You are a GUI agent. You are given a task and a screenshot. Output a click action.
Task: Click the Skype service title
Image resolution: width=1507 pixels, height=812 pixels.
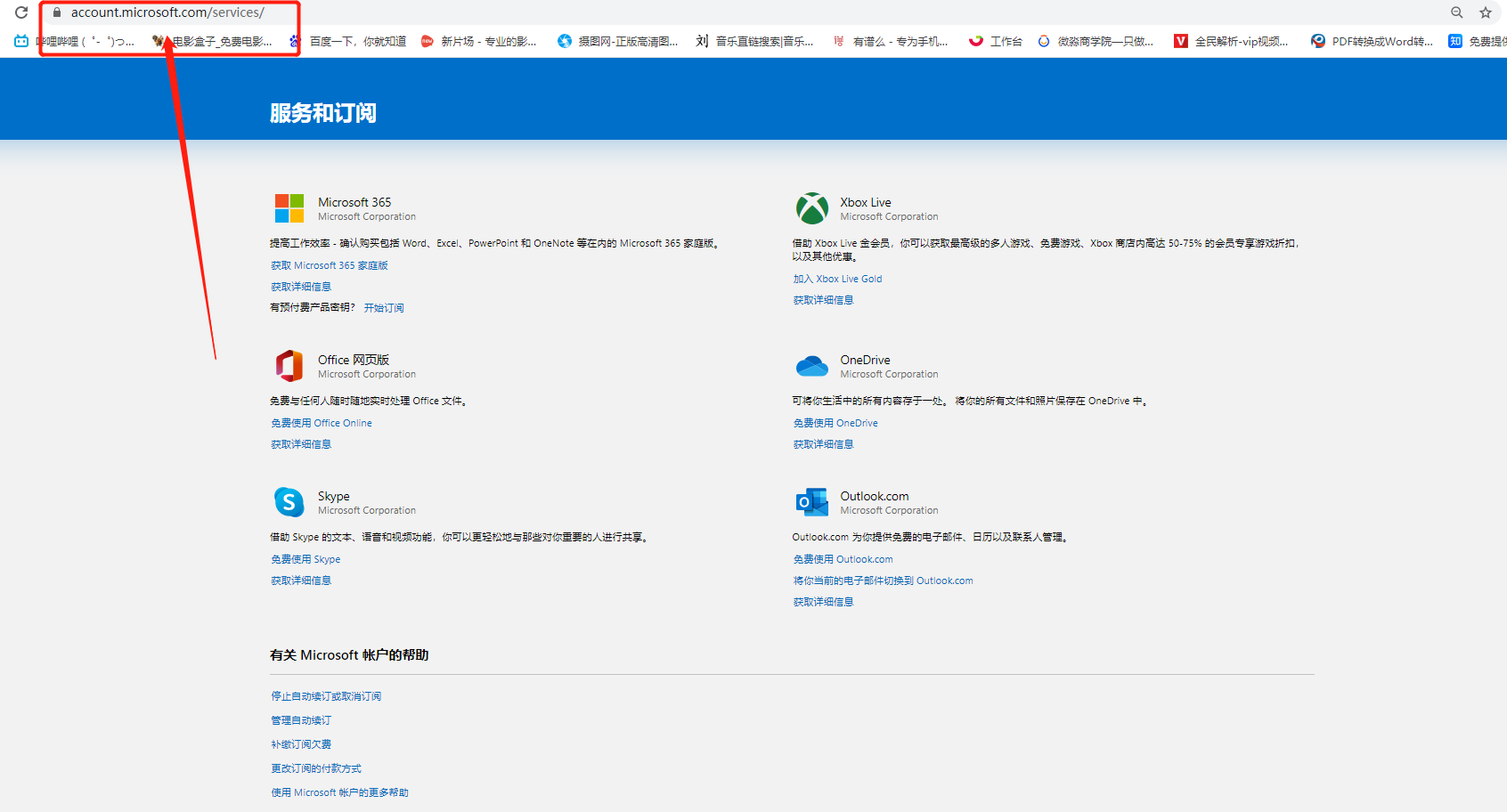tap(334, 496)
